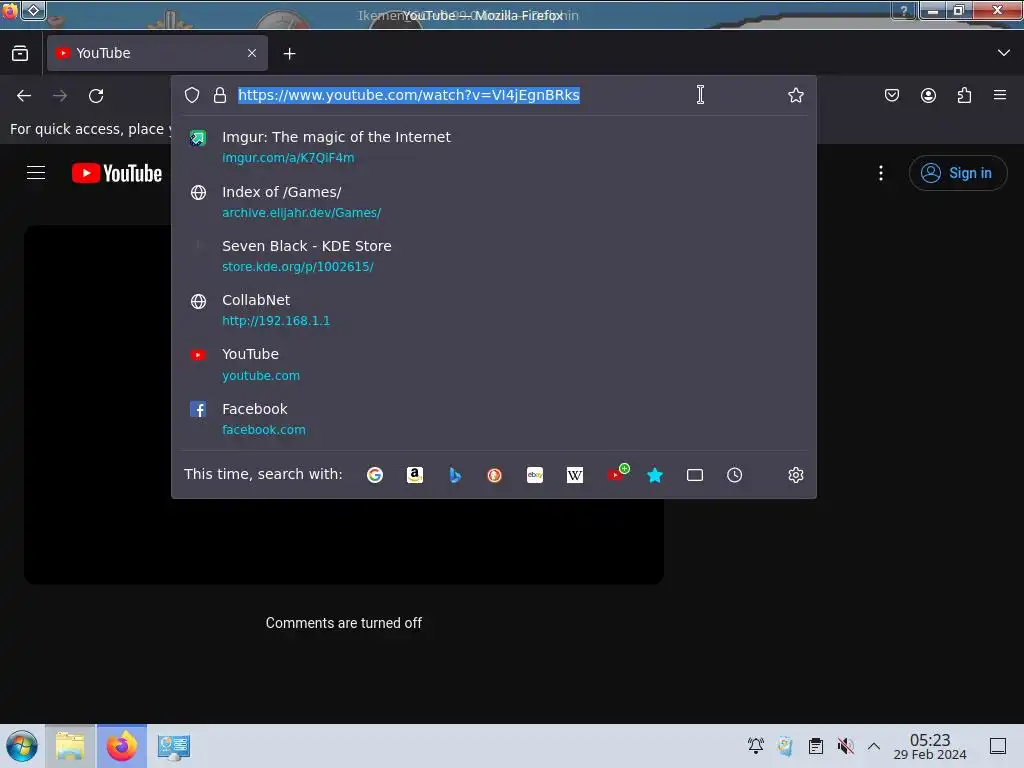Unmute audio from the tray speaker

(846, 746)
